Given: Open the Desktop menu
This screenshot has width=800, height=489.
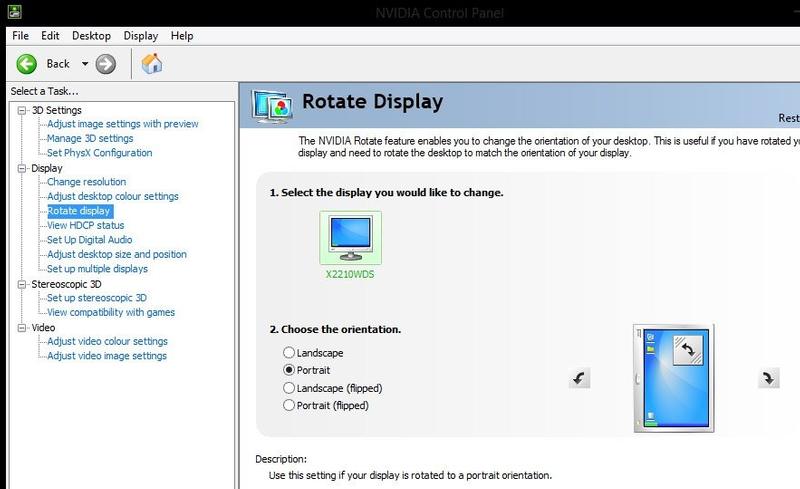Looking at the screenshot, I should (91, 36).
